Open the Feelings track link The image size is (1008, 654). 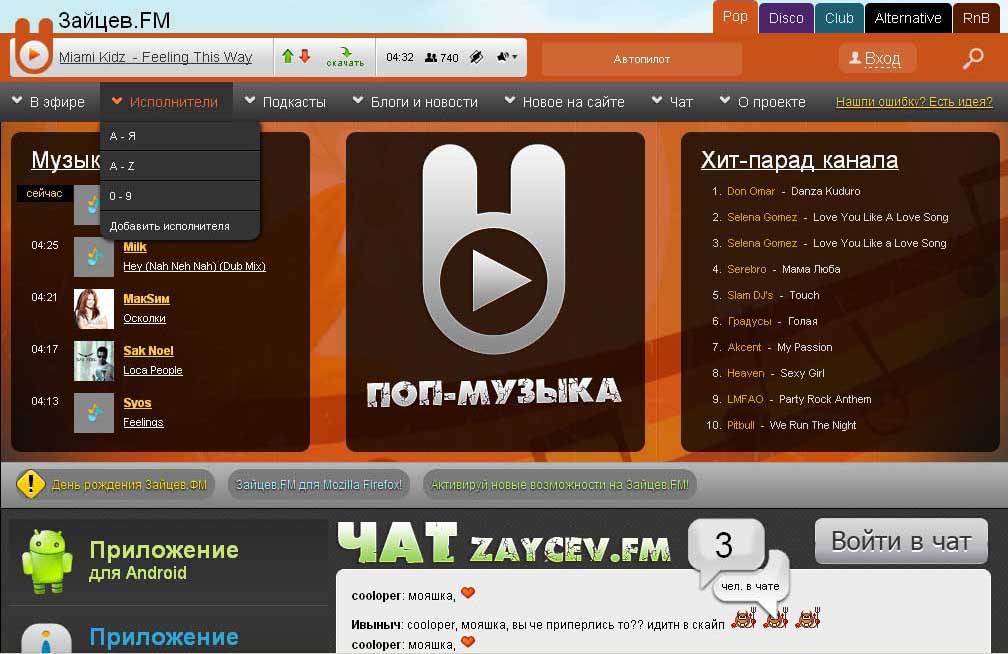143,422
